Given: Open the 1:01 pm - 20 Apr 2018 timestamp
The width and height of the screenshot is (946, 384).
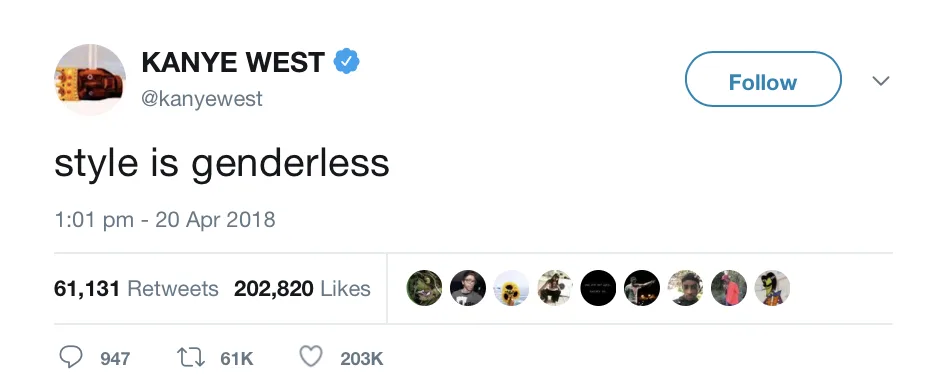Looking at the screenshot, I should [165, 219].
